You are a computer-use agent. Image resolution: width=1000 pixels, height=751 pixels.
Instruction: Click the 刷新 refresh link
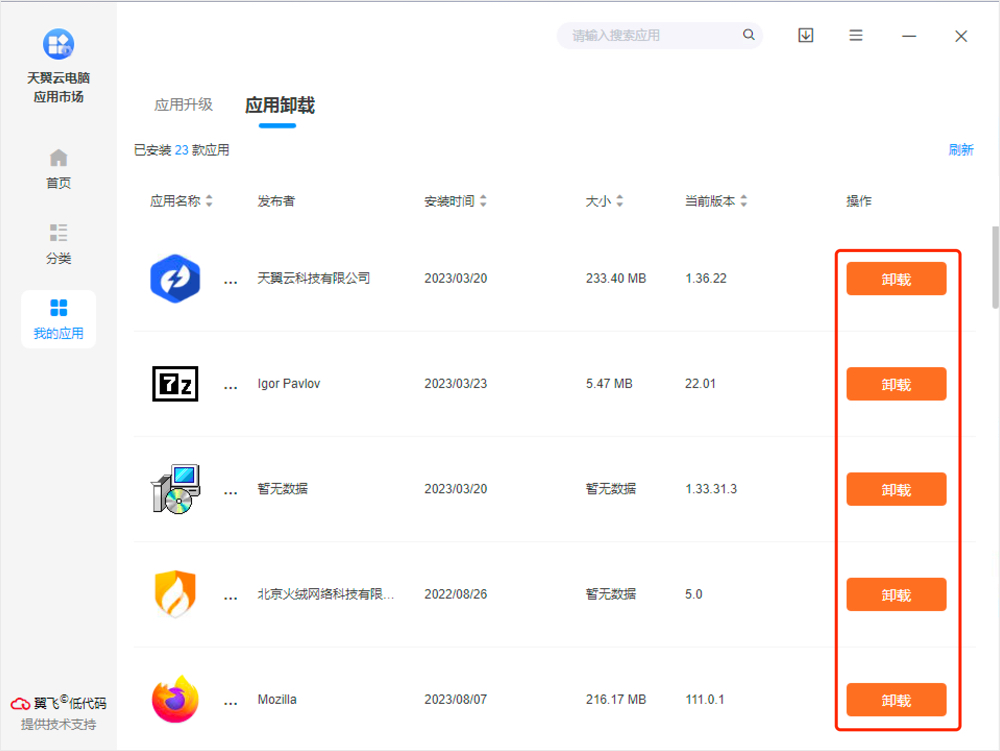click(x=961, y=150)
